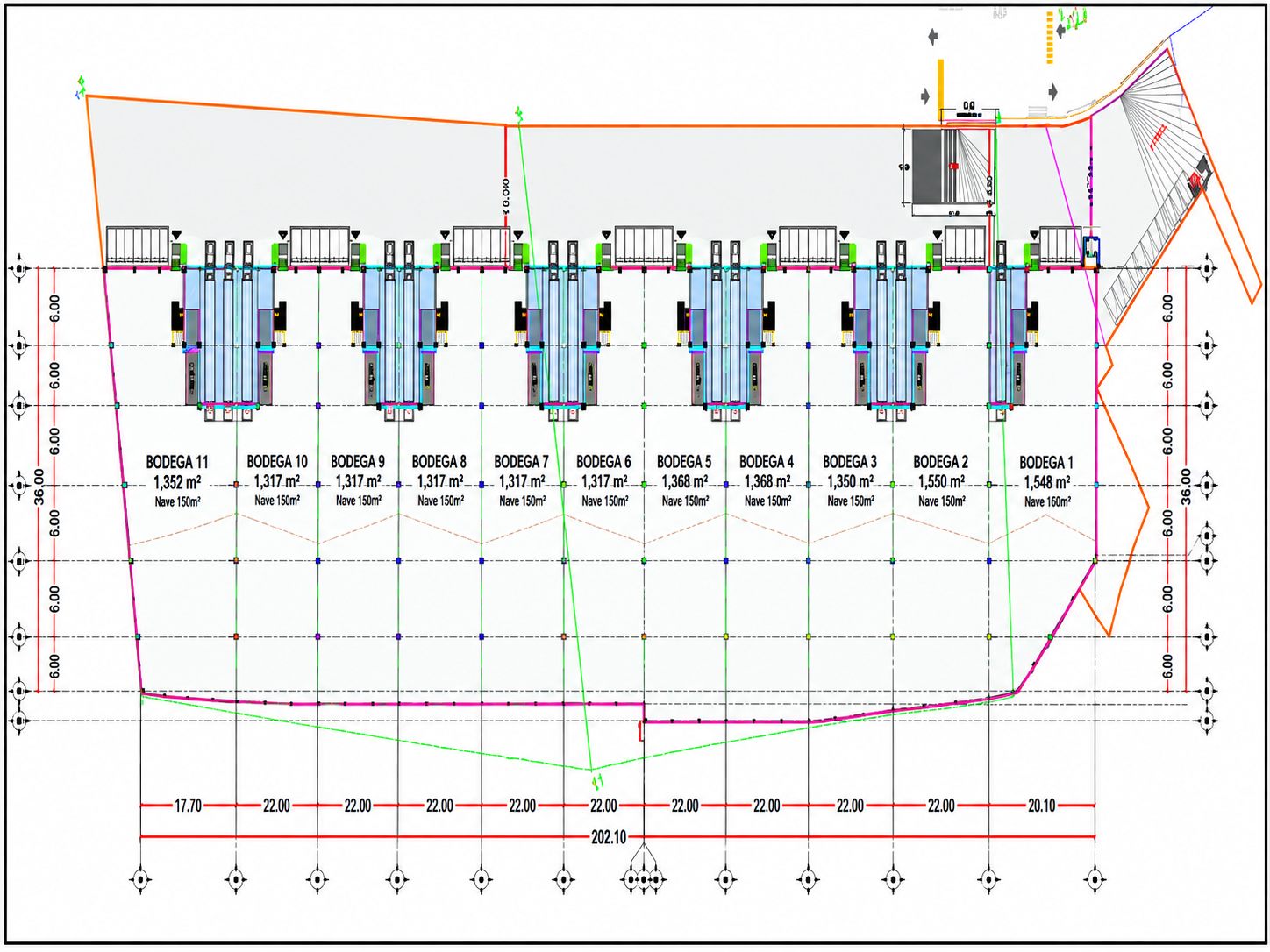Click the "BODEGA 7" label
Viewport: 1270px width, 952px height.
point(521,461)
